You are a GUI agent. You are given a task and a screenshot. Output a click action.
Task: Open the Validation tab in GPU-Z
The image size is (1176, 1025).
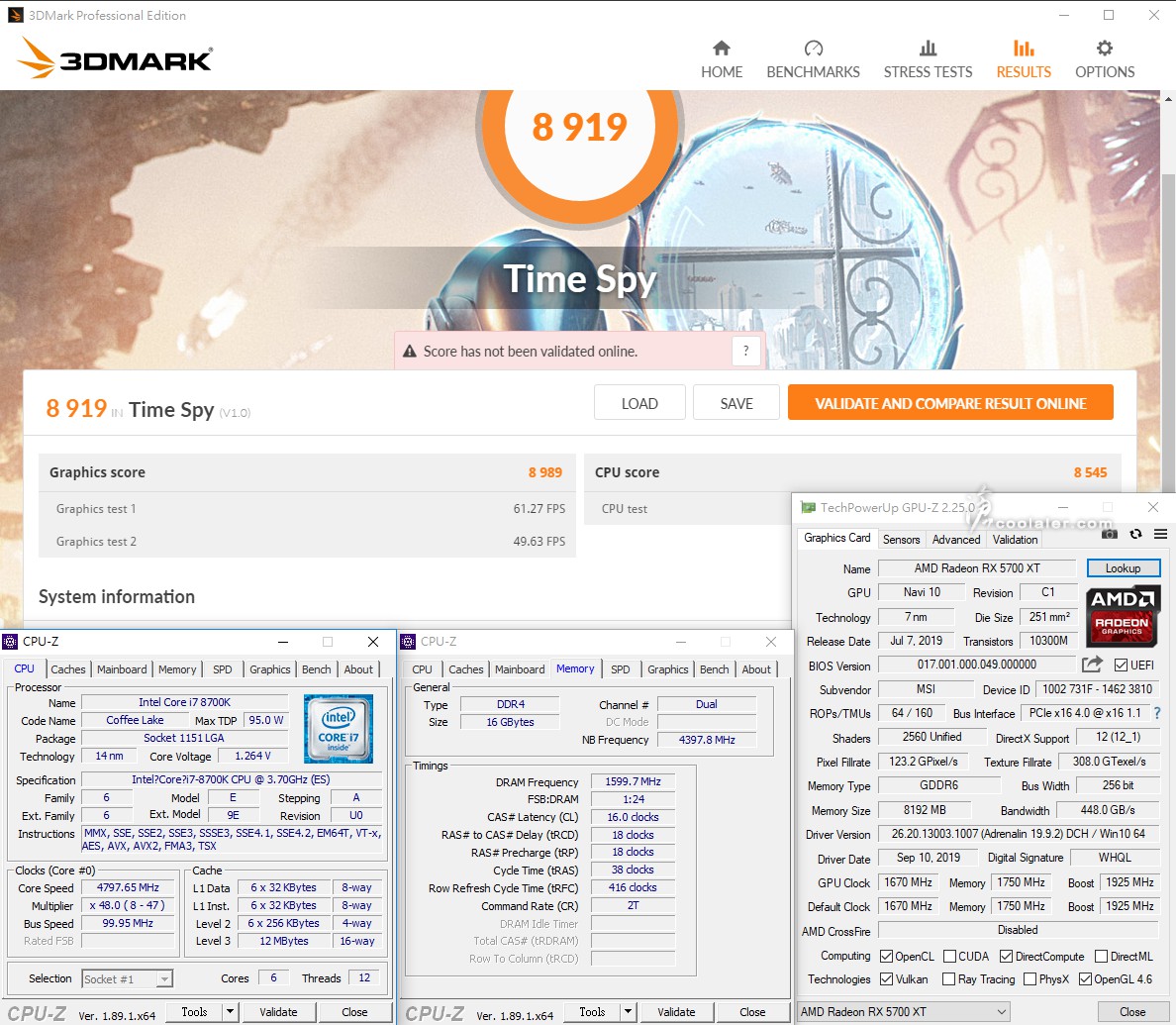[1015, 540]
